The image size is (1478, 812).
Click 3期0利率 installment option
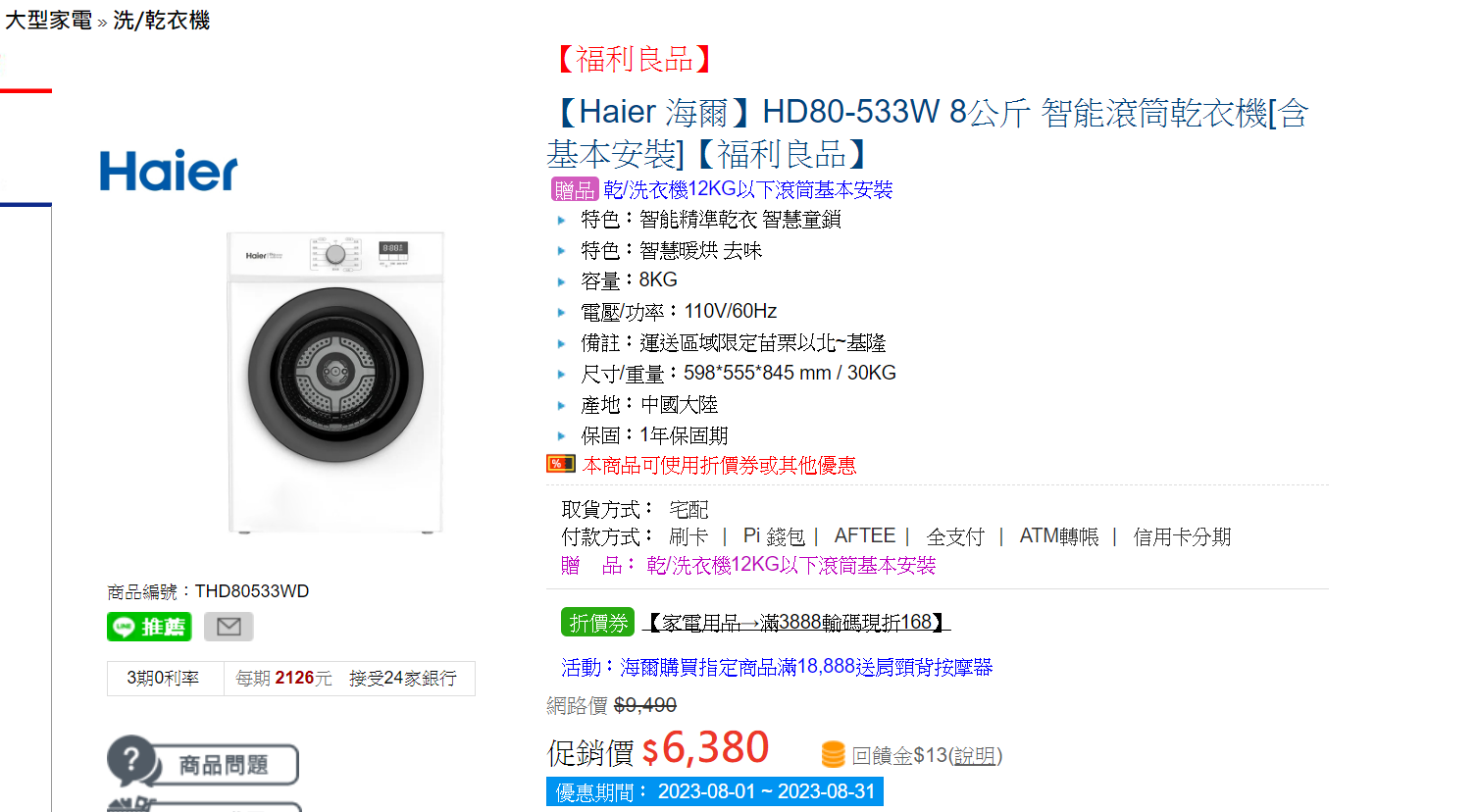(163, 679)
